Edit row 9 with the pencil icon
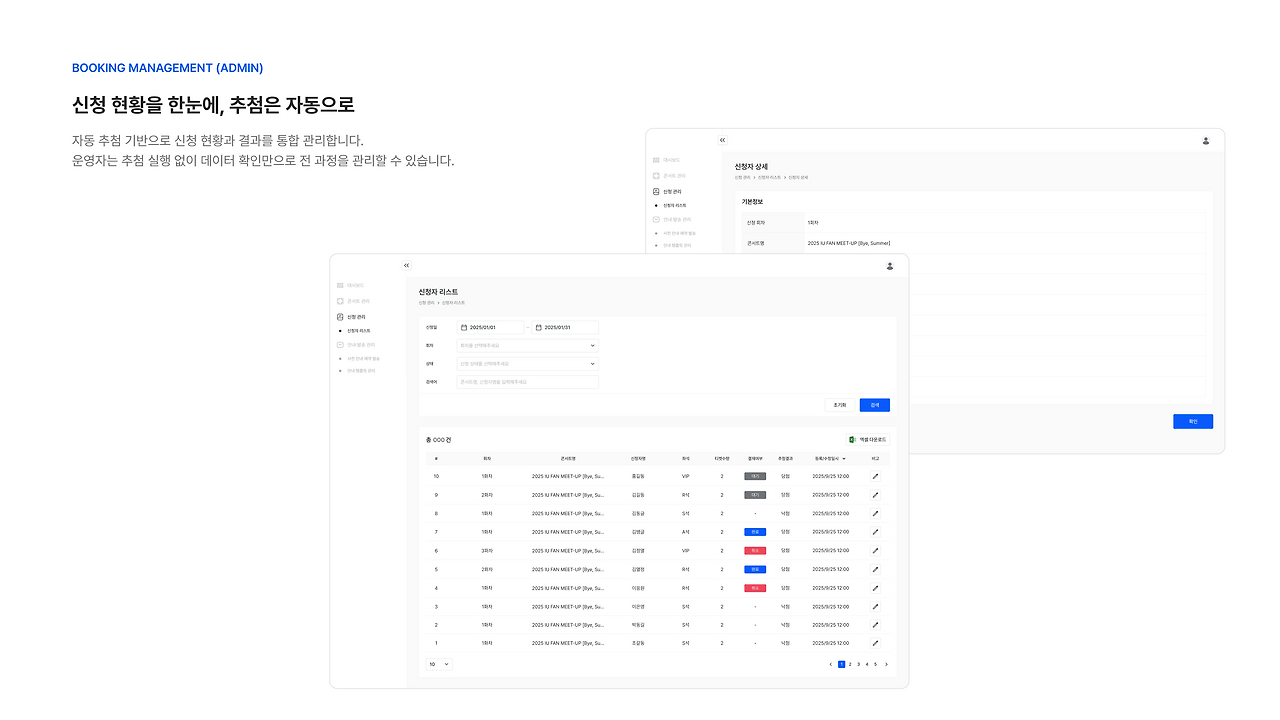This screenshot has height=720, width=1280. pyautogui.click(x=876, y=494)
